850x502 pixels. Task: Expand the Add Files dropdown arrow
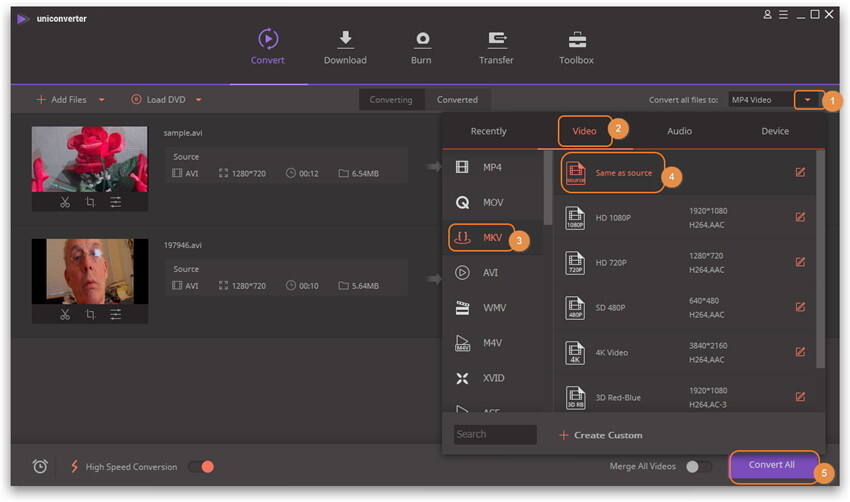(101, 100)
